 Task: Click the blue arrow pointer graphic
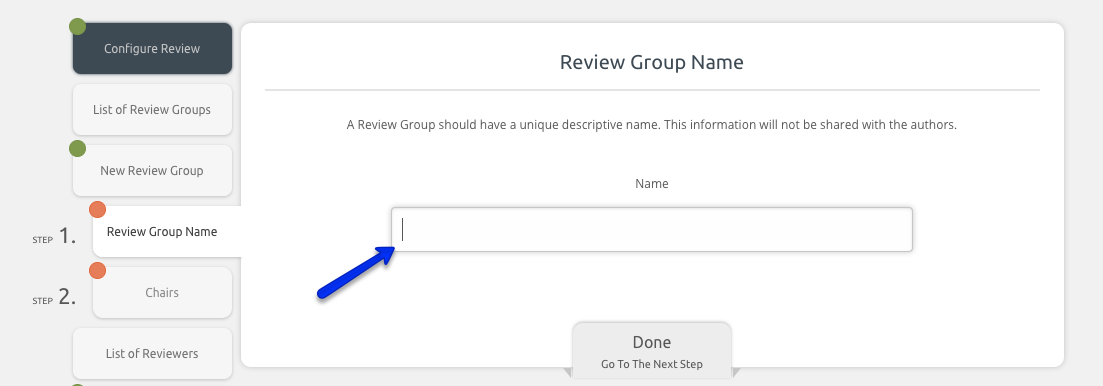[x=356, y=273]
